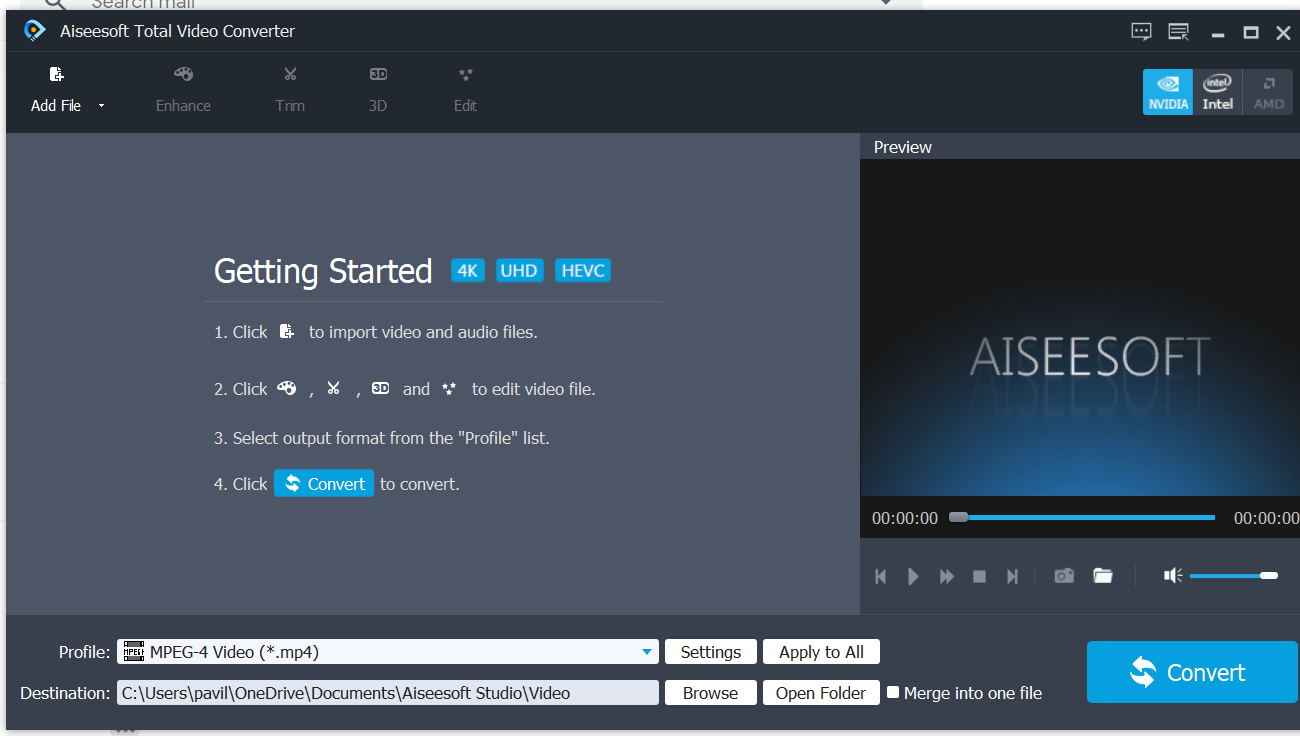Click the Aiseesoft app logo icon
1300x736 pixels.
(x=35, y=31)
